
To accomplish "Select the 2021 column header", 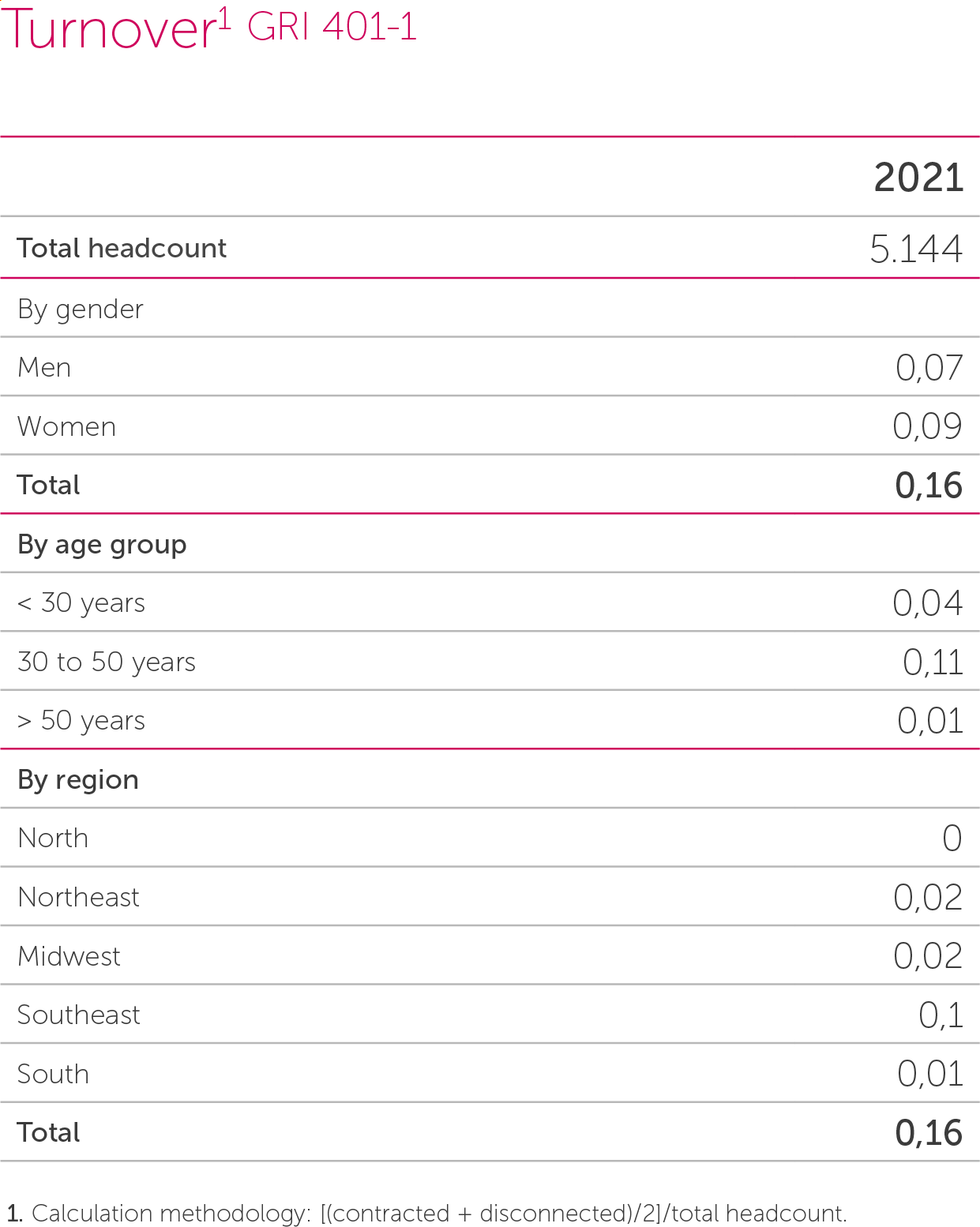I will point(918,178).
